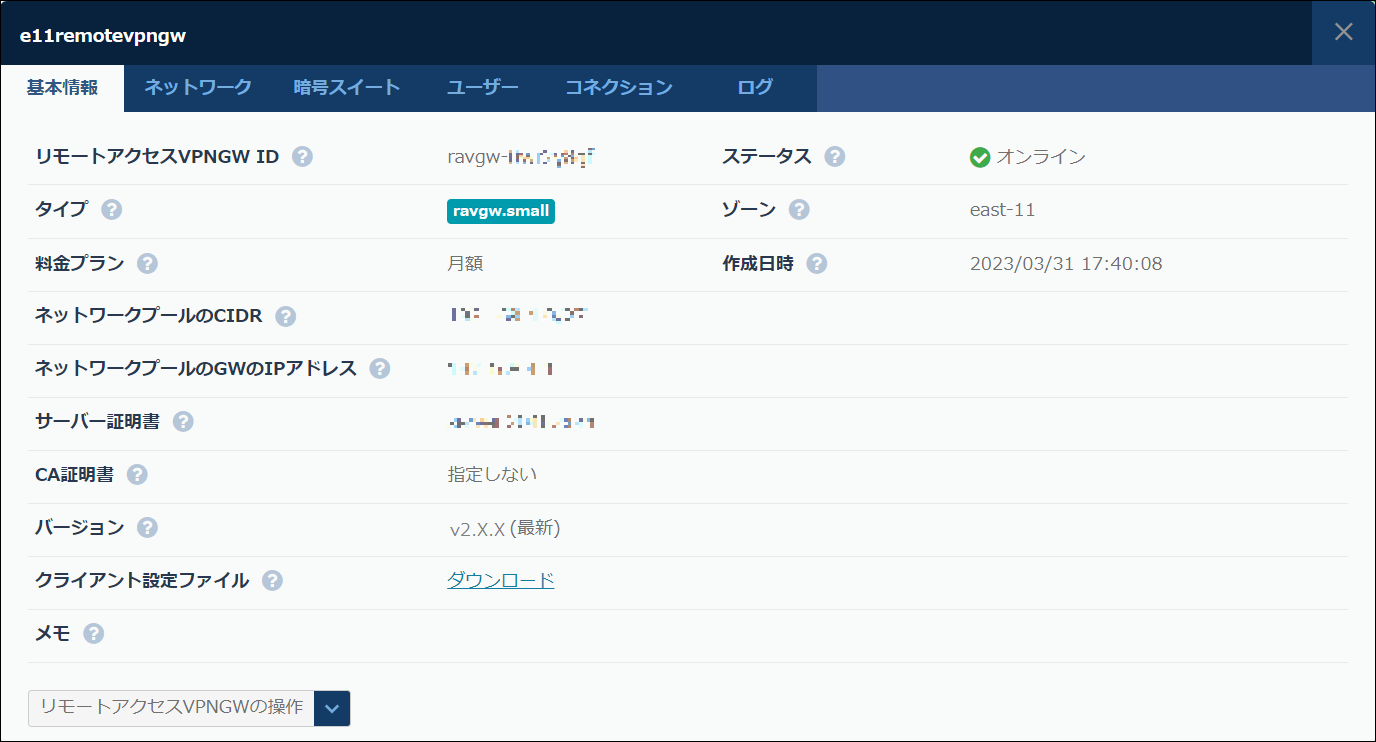Open help for ゾーン field
The width and height of the screenshot is (1376, 742).
(797, 209)
